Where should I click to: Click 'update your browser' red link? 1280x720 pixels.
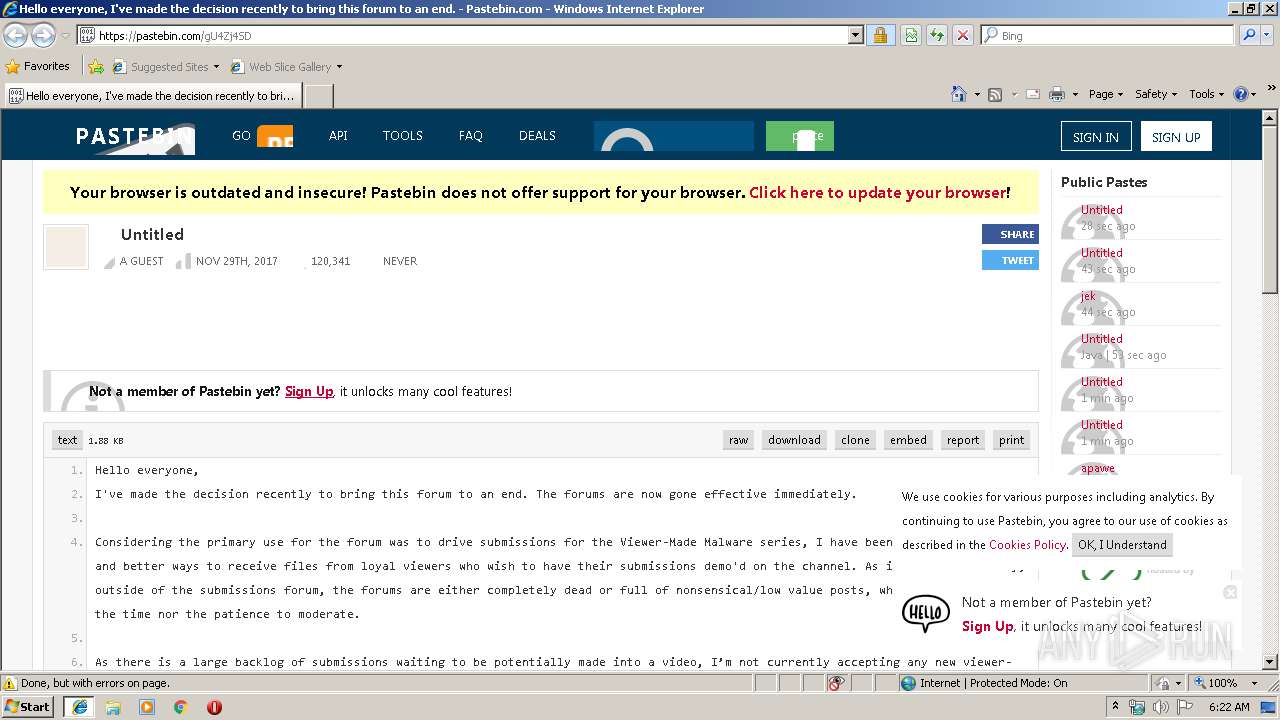[x=877, y=193]
